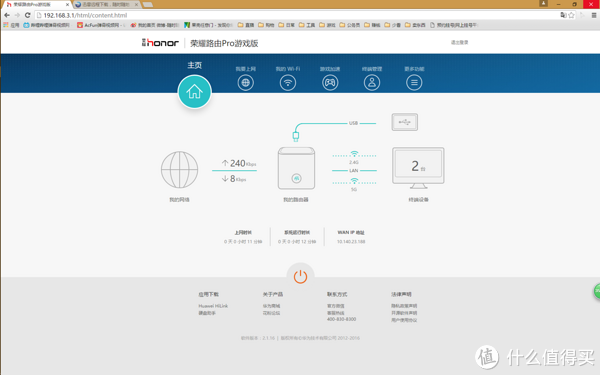Screen dimensions: 600x375
Task: Click the 400-830-8300 hotline number
Action: pyautogui.click(x=341, y=319)
